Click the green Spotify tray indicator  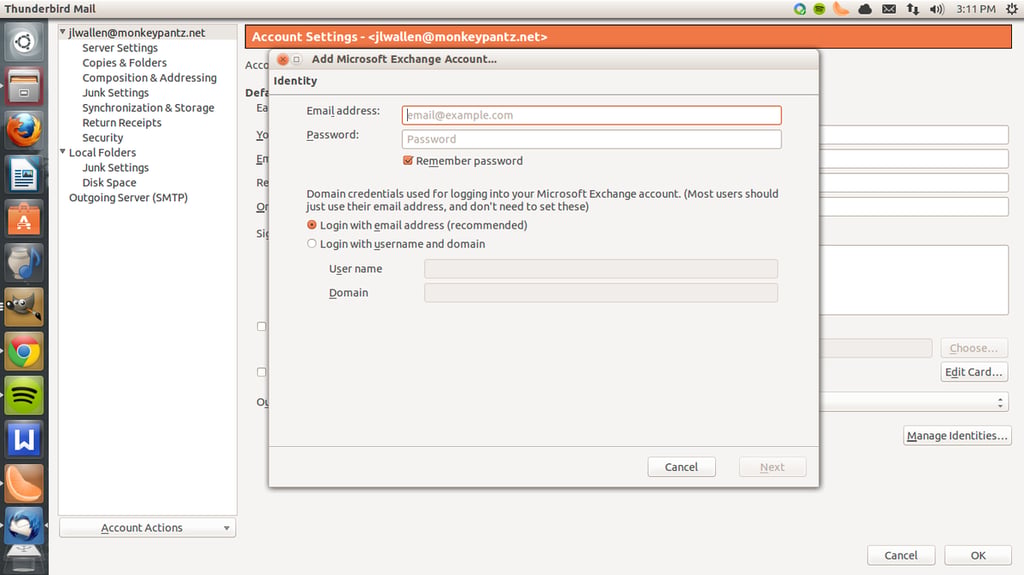click(819, 9)
